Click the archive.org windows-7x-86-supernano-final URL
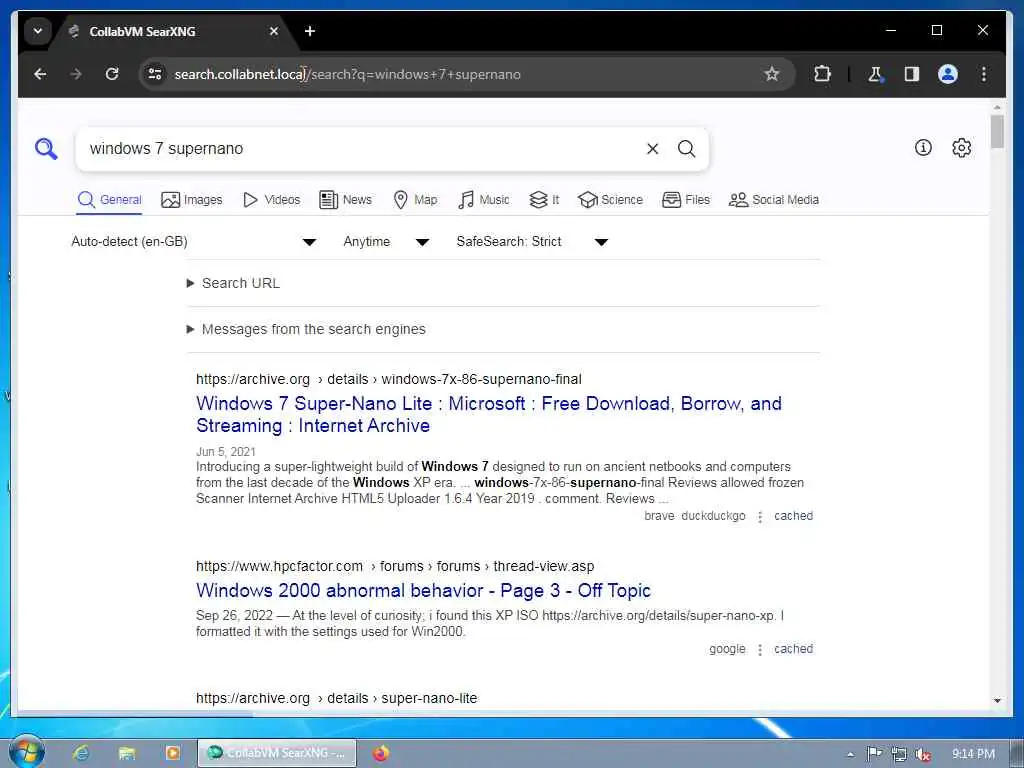 [x=389, y=379]
